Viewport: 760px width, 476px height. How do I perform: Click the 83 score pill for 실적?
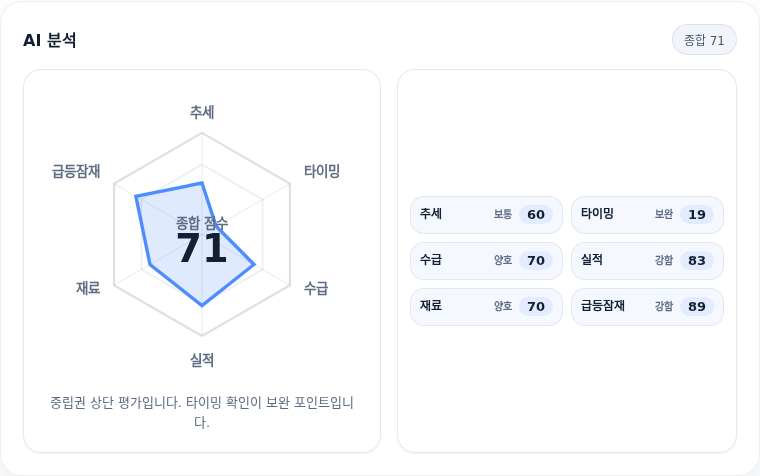click(x=697, y=261)
